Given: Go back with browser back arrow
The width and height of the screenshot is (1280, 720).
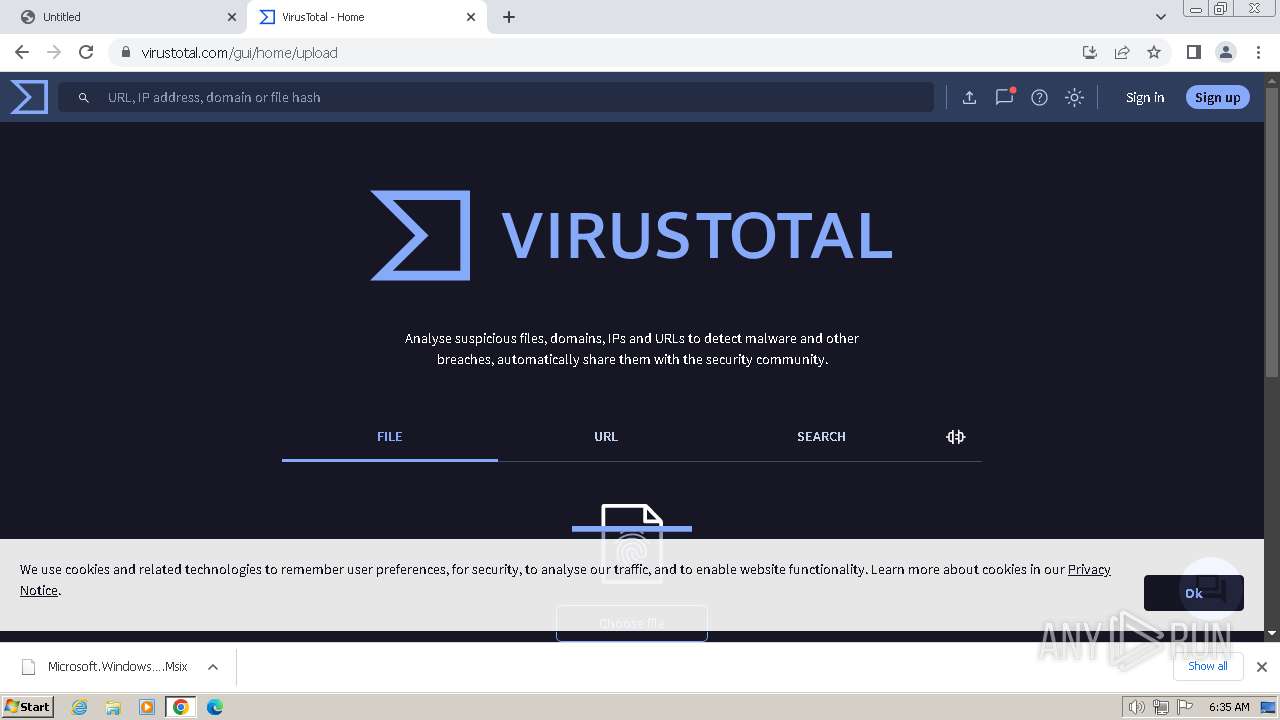Looking at the screenshot, I should tap(22, 52).
